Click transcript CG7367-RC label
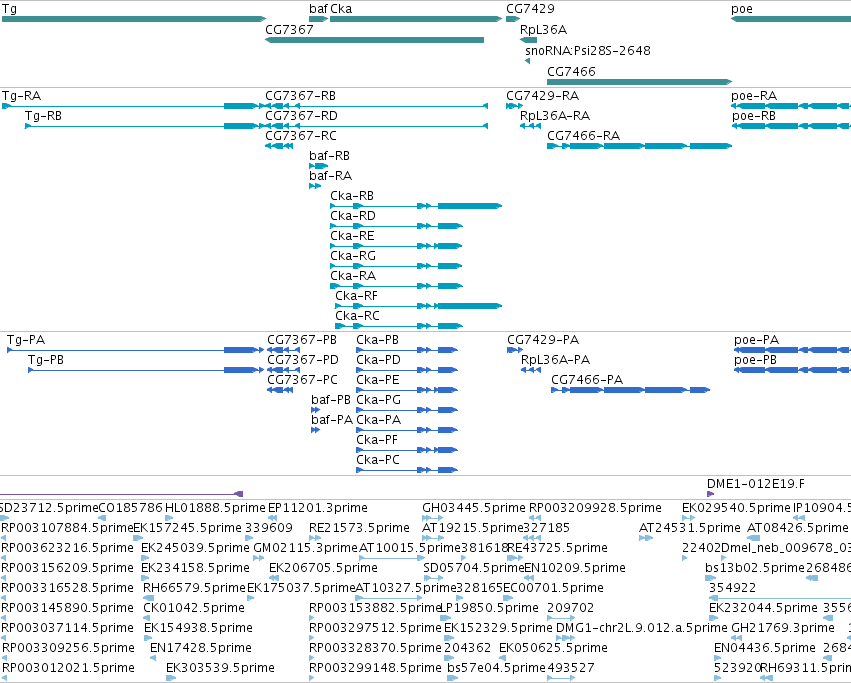Screen dimensions: 851x683 click(301, 136)
